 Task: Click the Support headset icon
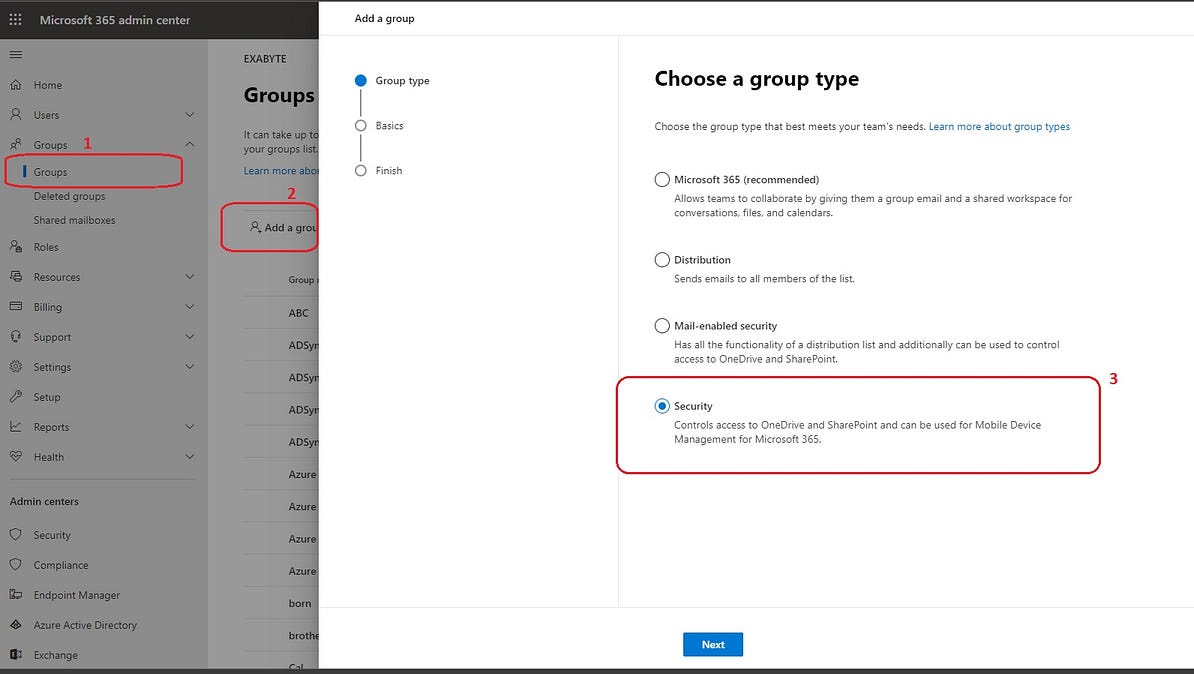click(15, 337)
